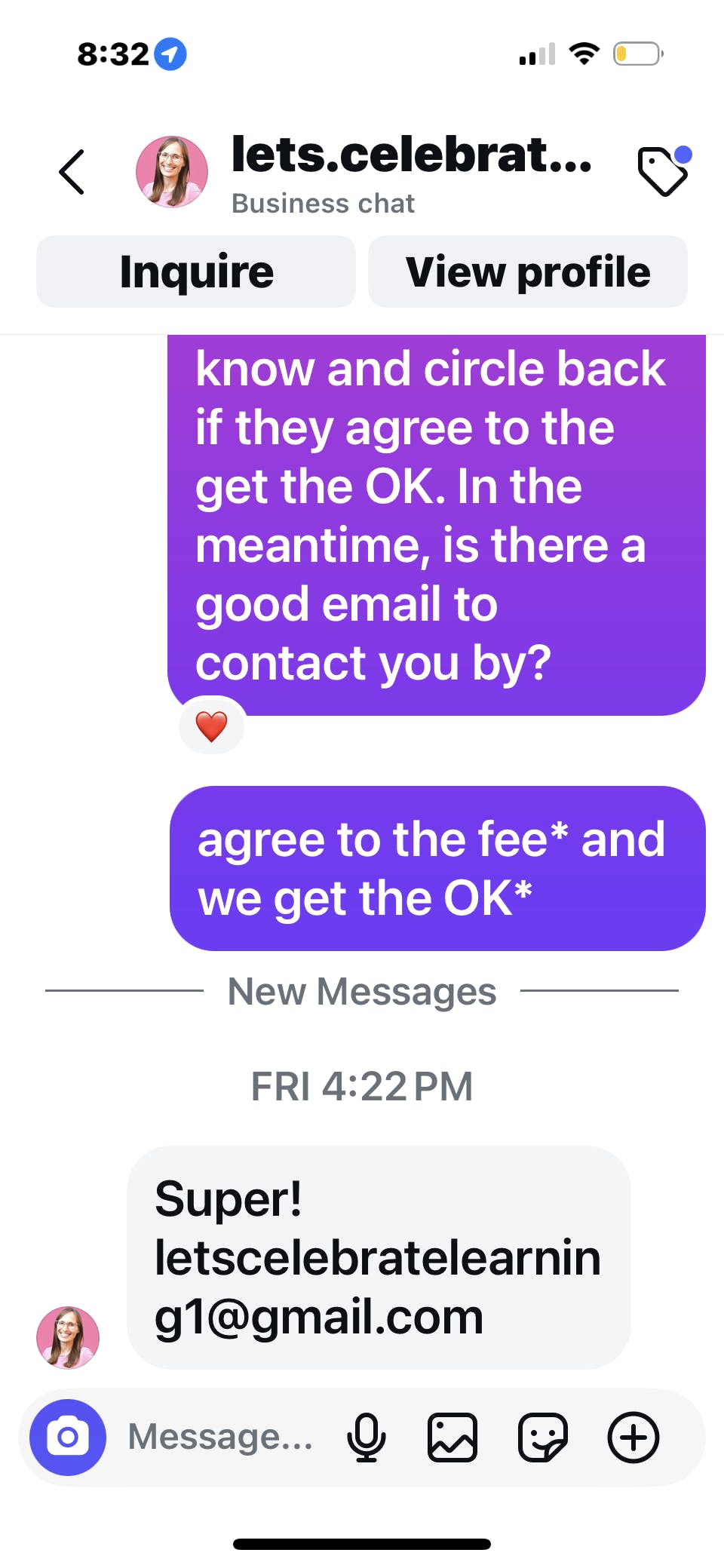
Task: Tap sender avatar beside the email message
Action: 68,1337
